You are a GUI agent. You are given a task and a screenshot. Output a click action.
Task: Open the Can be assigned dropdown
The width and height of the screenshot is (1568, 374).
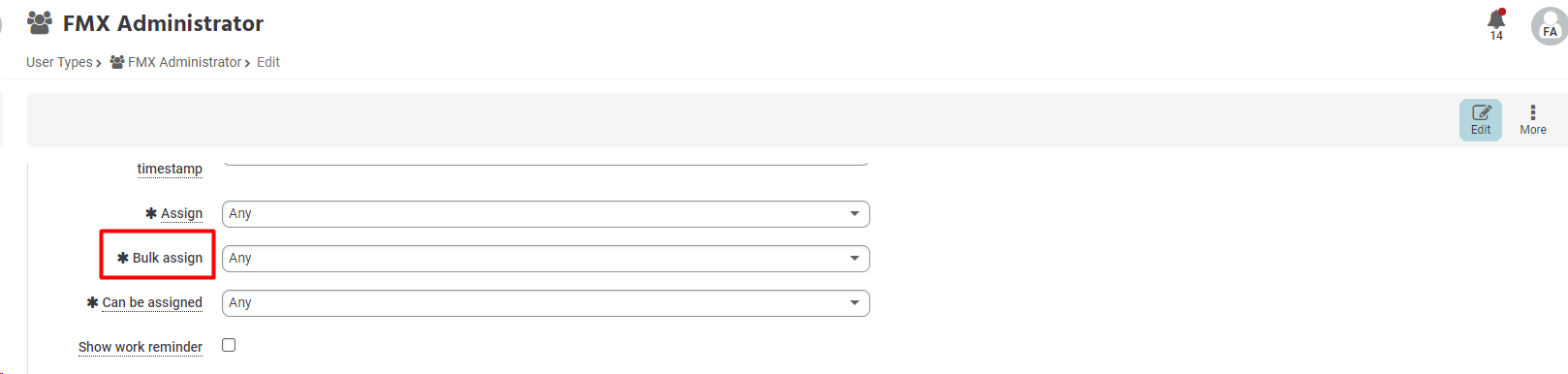click(546, 303)
